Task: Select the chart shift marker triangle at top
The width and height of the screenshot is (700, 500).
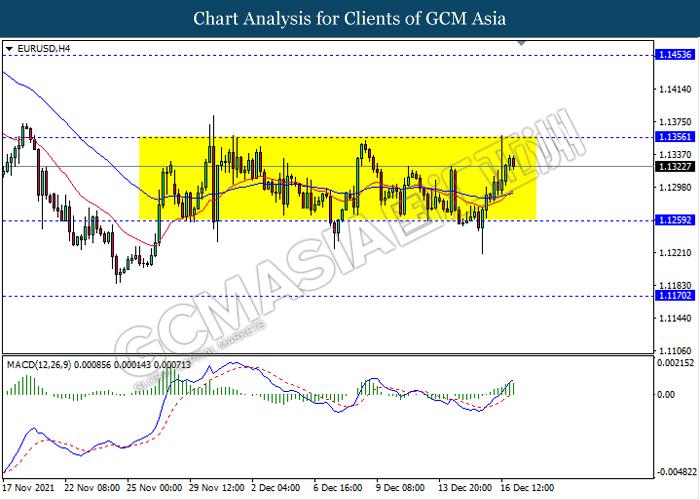Action: [521, 43]
